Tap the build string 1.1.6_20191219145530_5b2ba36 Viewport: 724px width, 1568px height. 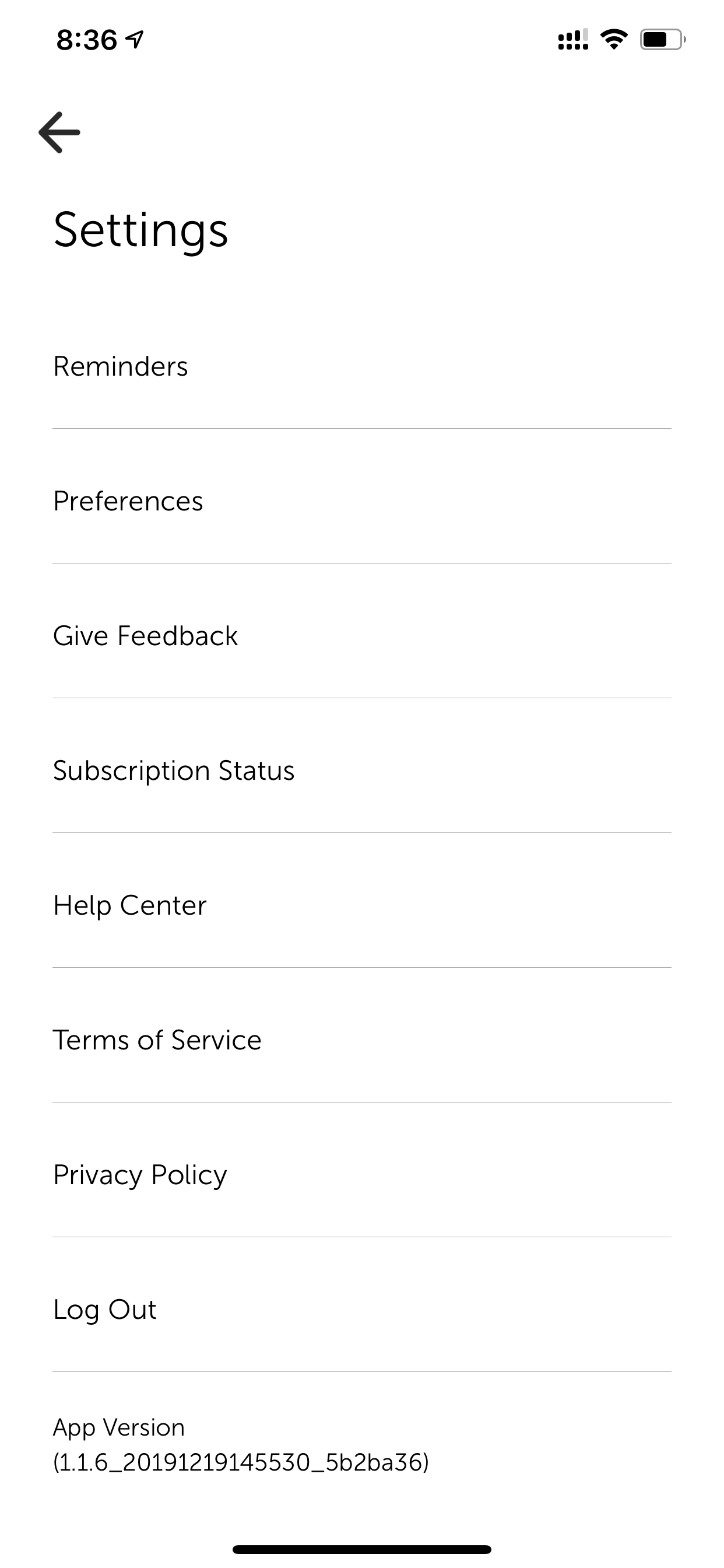point(241,1462)
